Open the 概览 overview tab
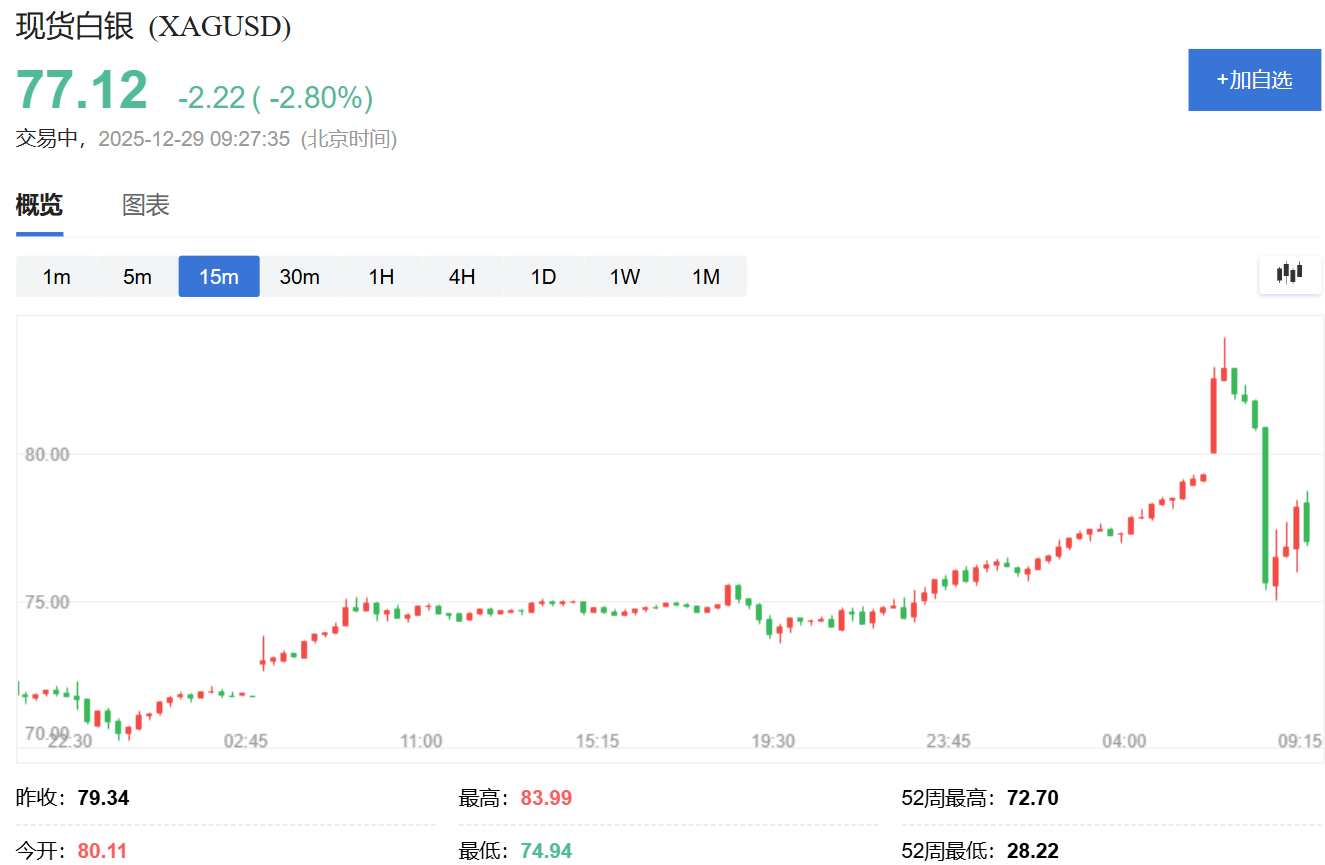 [39, 206]
